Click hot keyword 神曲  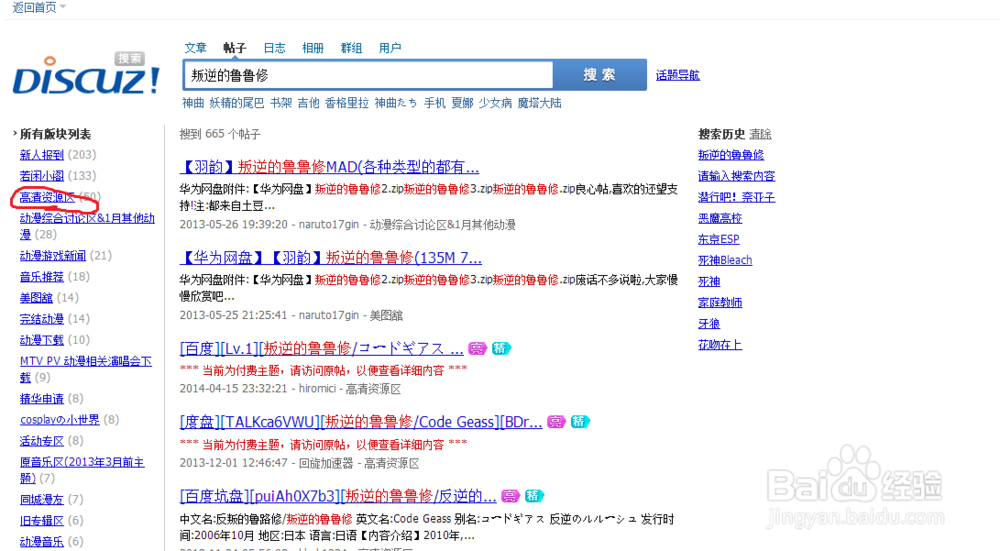(193, 103)
